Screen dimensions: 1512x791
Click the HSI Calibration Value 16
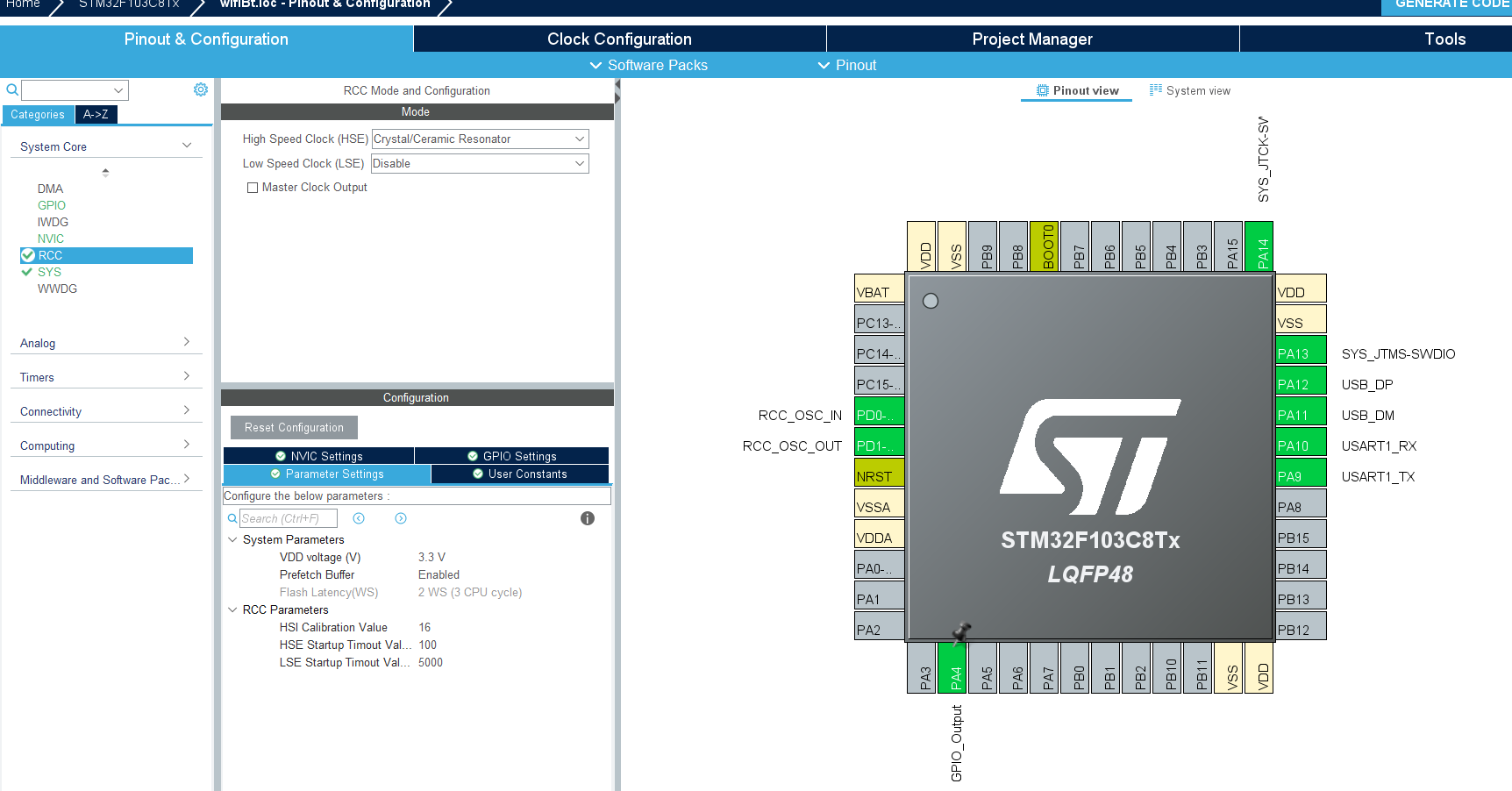pyautogui.click(x=424, y=627)
